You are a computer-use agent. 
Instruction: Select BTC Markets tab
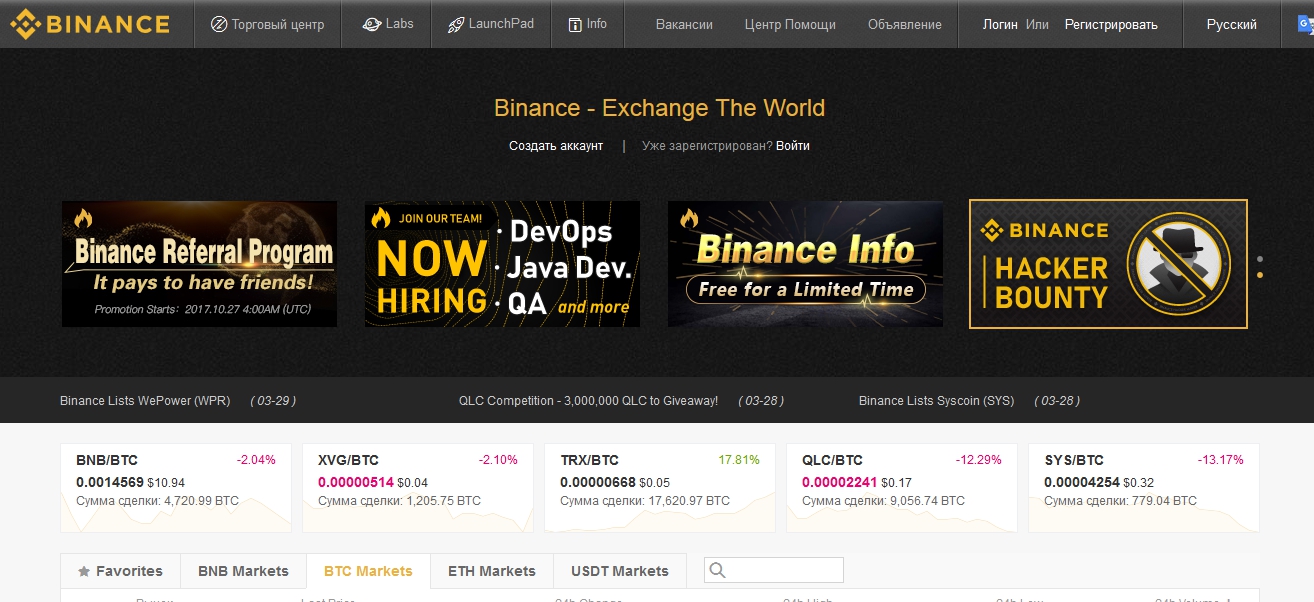tap(368, 571)
